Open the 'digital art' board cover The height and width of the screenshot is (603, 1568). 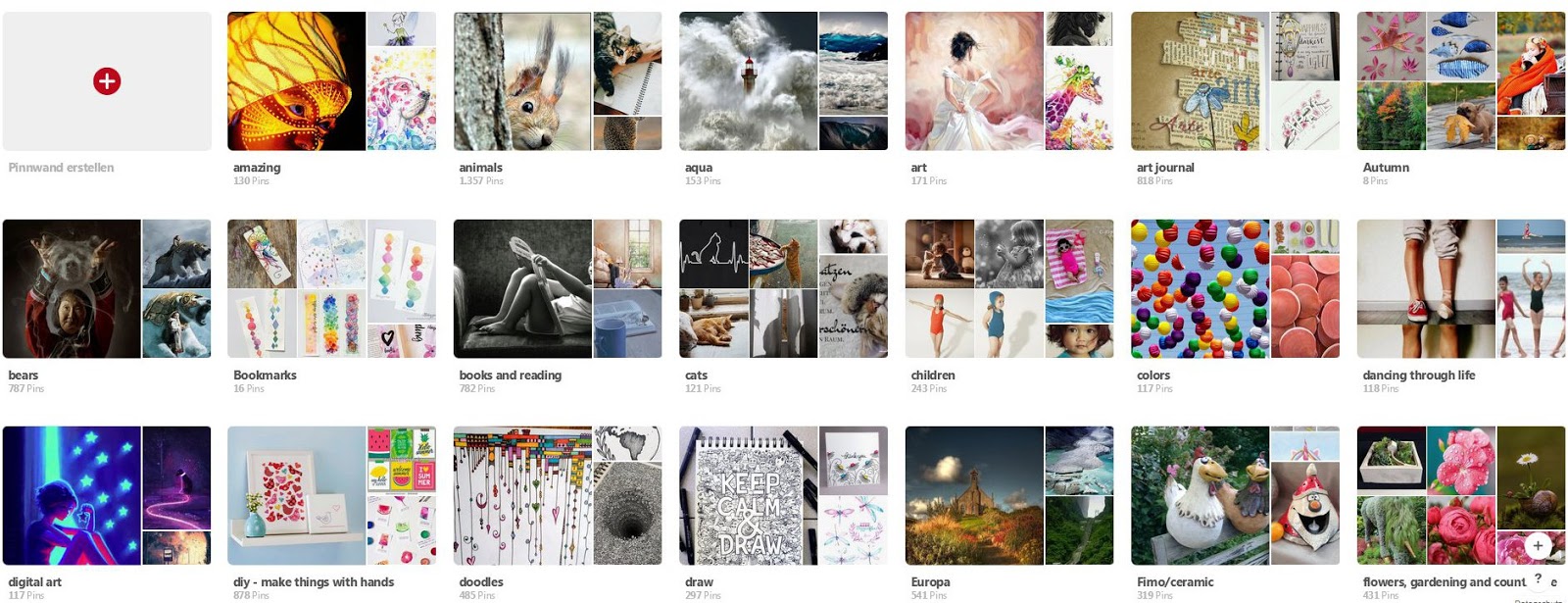[72, 495]
